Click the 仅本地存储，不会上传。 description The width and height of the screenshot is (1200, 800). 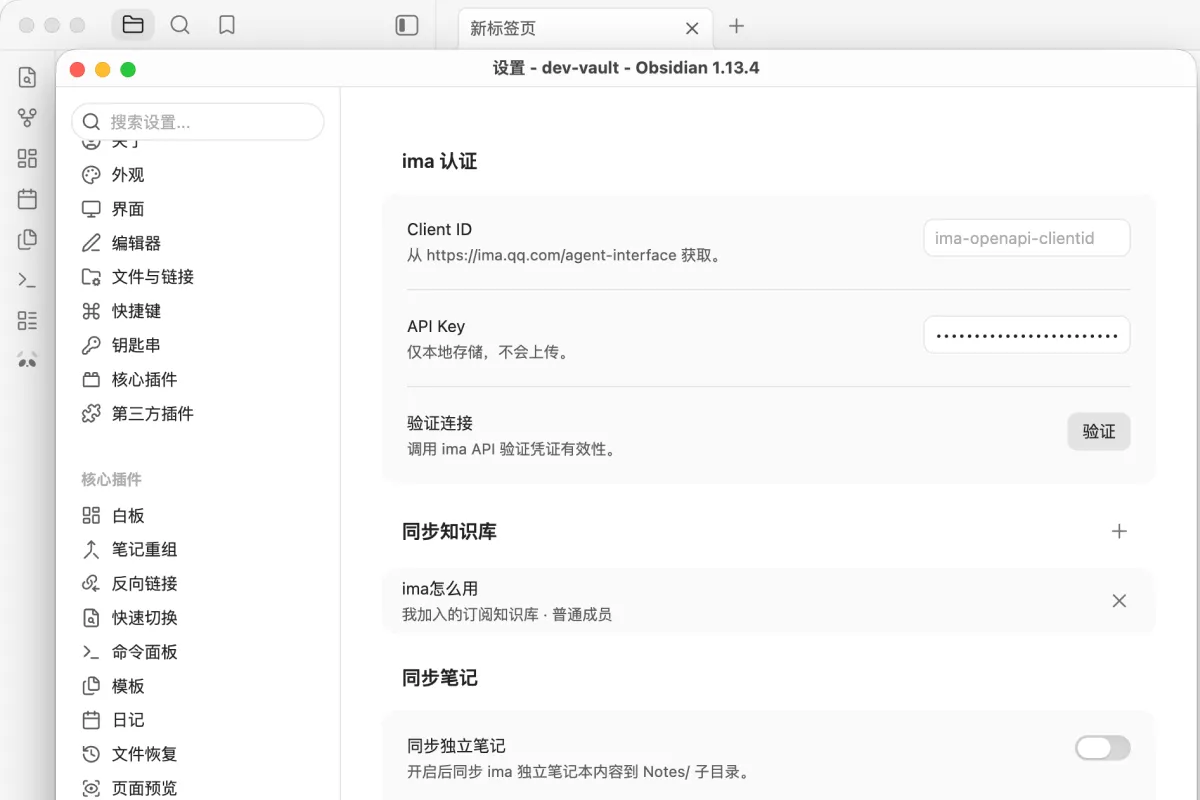pos(488,352)
